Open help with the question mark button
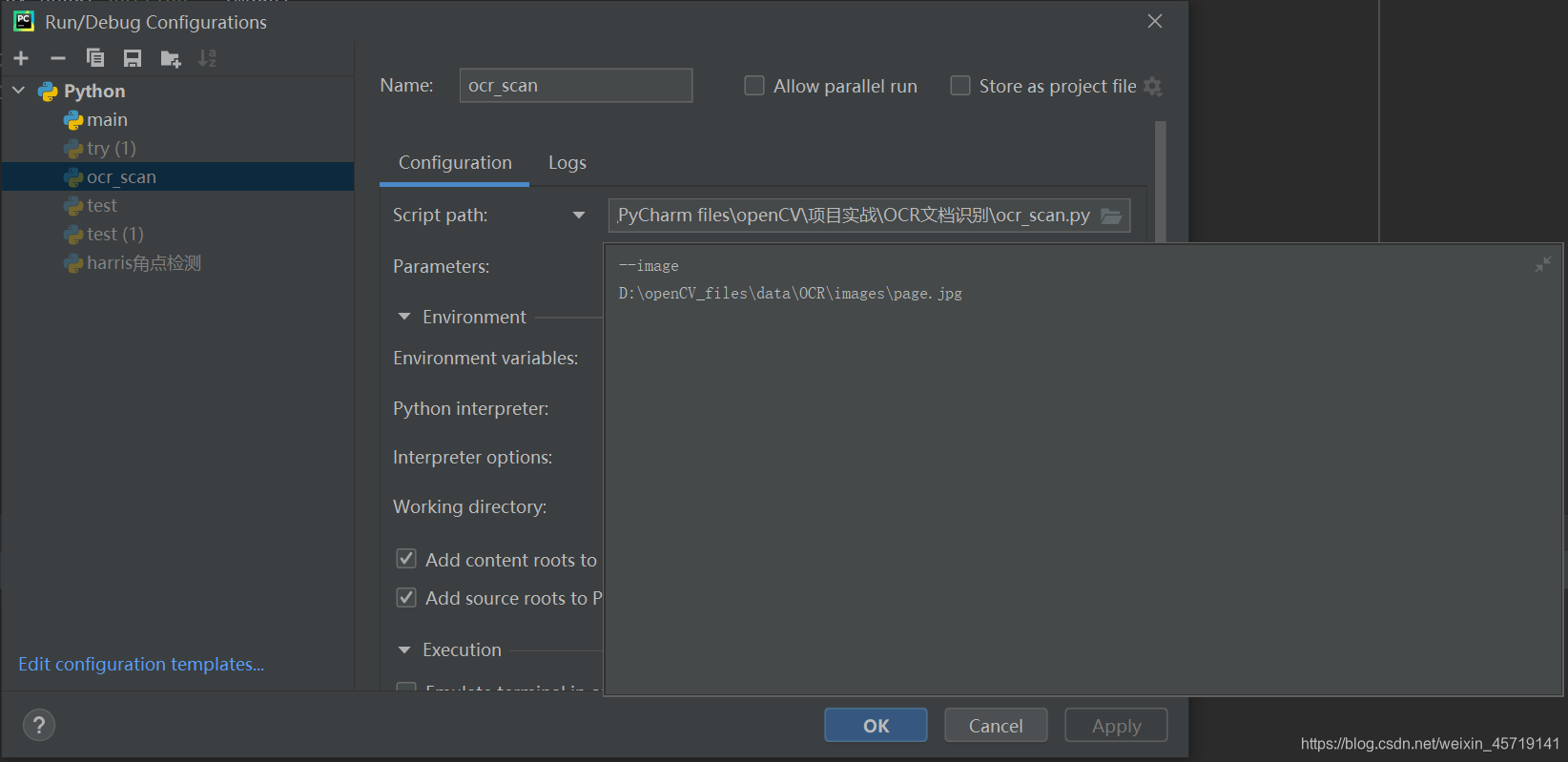Screen dimensions: 1568x762 click(x=39, y=726)
